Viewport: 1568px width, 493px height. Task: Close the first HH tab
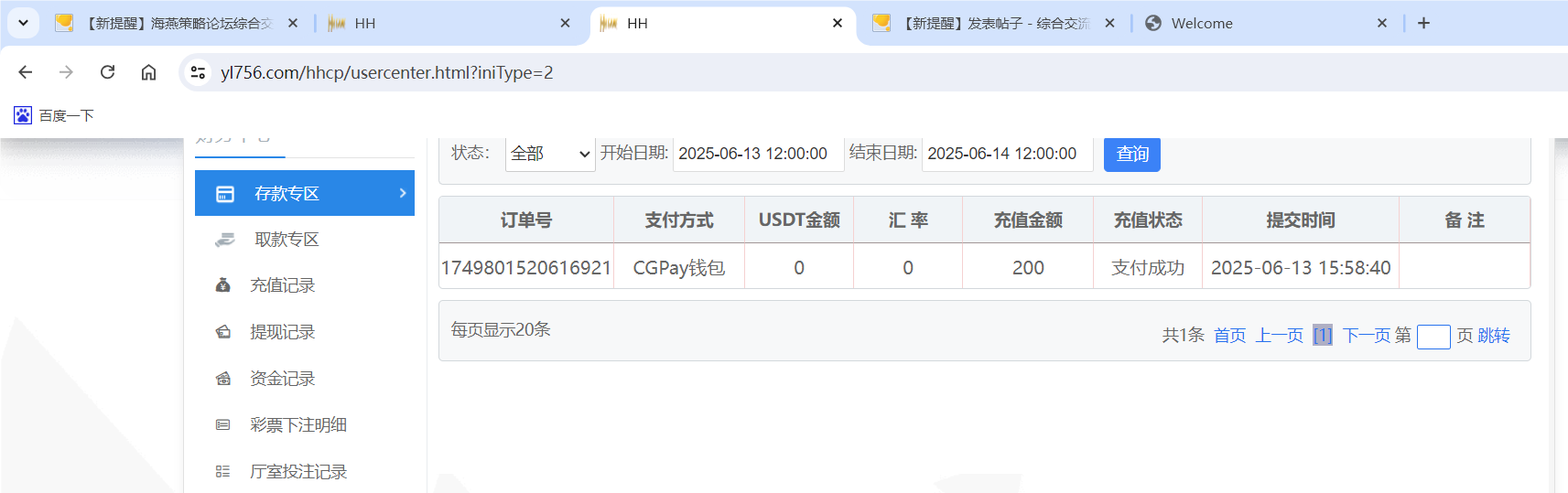[565, 23]
